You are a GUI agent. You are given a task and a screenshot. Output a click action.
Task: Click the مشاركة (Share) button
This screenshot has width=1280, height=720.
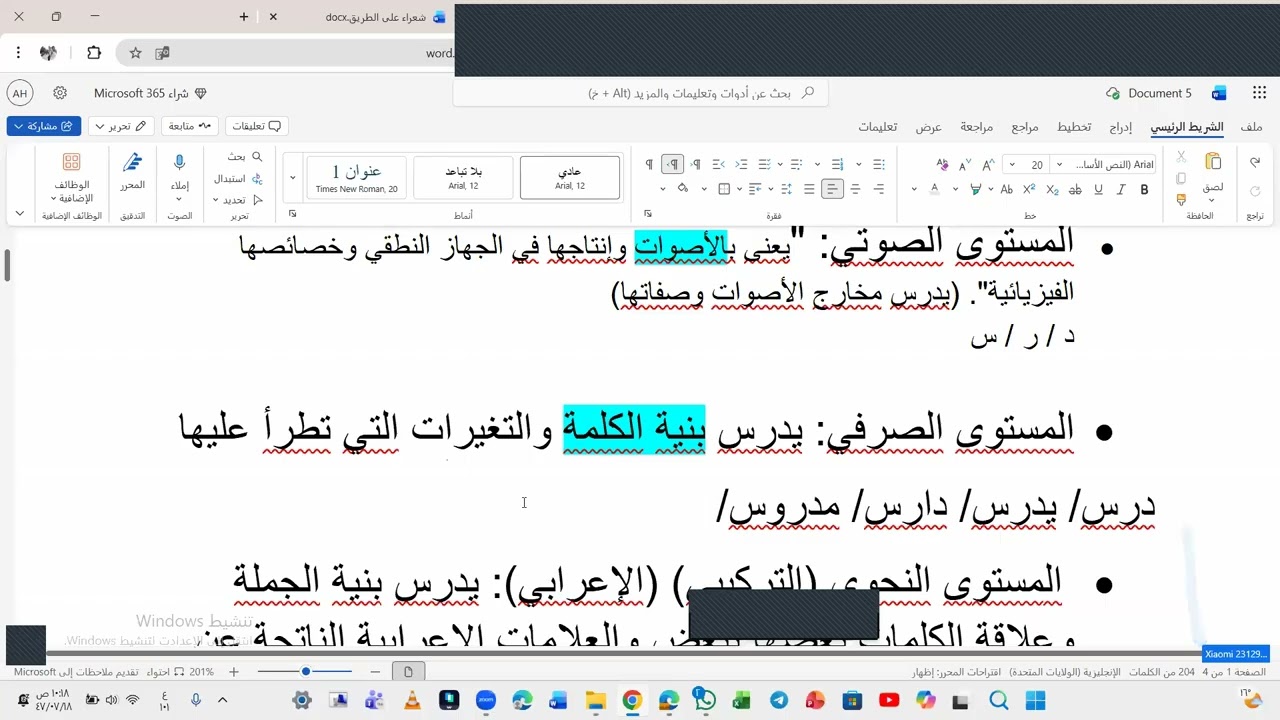(x=44, y=126)
